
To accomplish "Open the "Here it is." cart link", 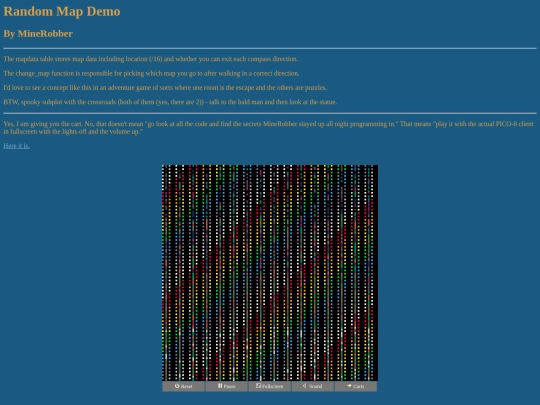I will tap(17, 146).
